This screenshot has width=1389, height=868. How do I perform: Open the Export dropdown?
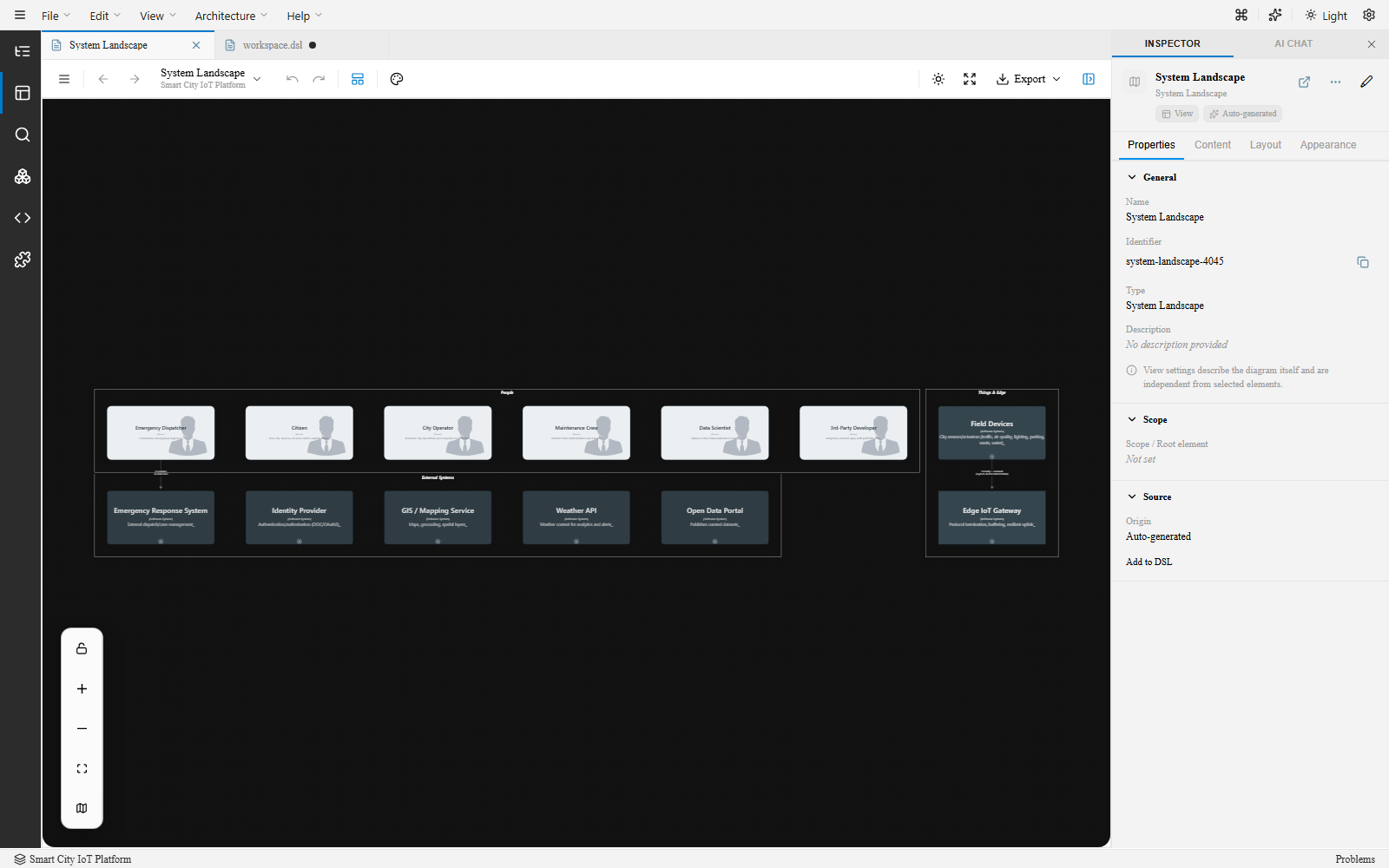pyautogui.click(x=1029, y=79)
